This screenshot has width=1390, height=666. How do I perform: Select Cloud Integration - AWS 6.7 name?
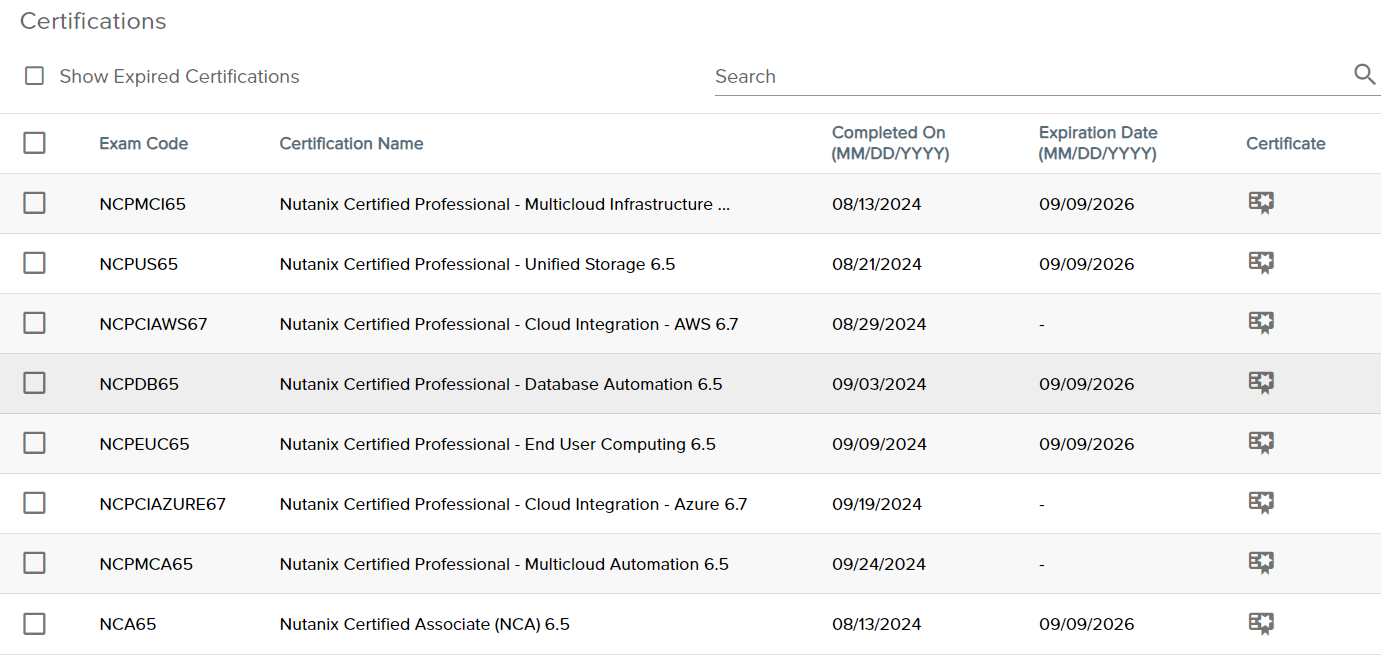tap(509, 324)
